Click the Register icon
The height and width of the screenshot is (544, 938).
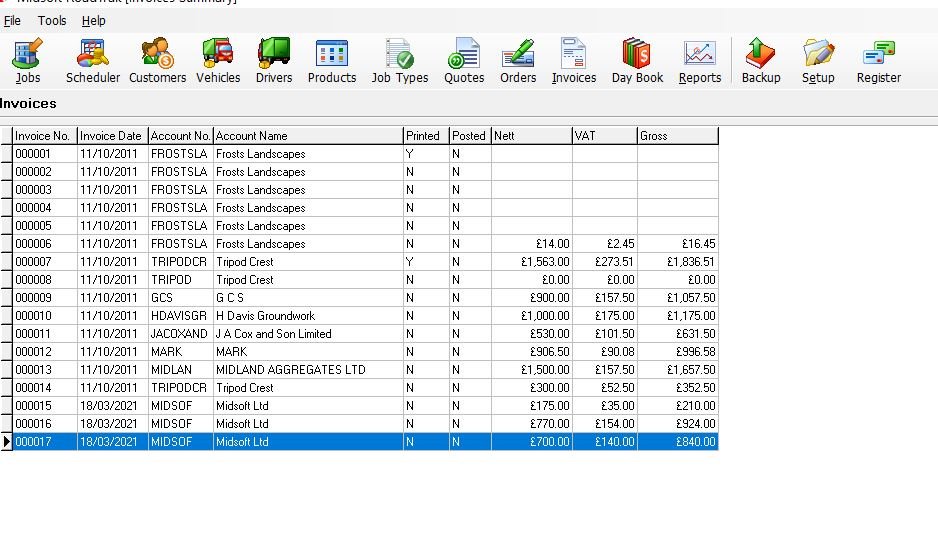tap(878, 60)
